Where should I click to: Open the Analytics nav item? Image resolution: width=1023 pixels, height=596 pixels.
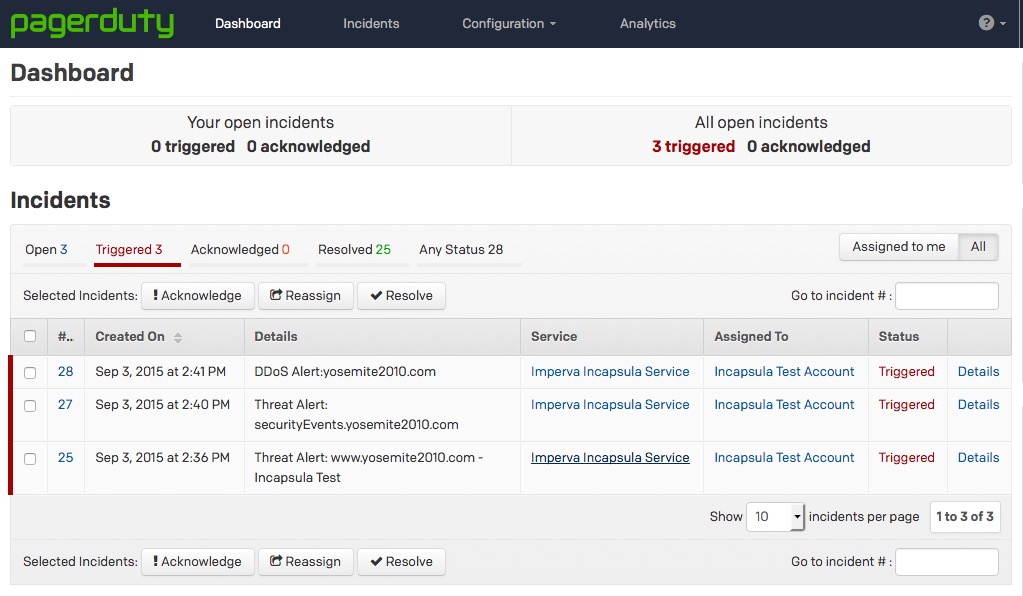[x=648, y=23]
